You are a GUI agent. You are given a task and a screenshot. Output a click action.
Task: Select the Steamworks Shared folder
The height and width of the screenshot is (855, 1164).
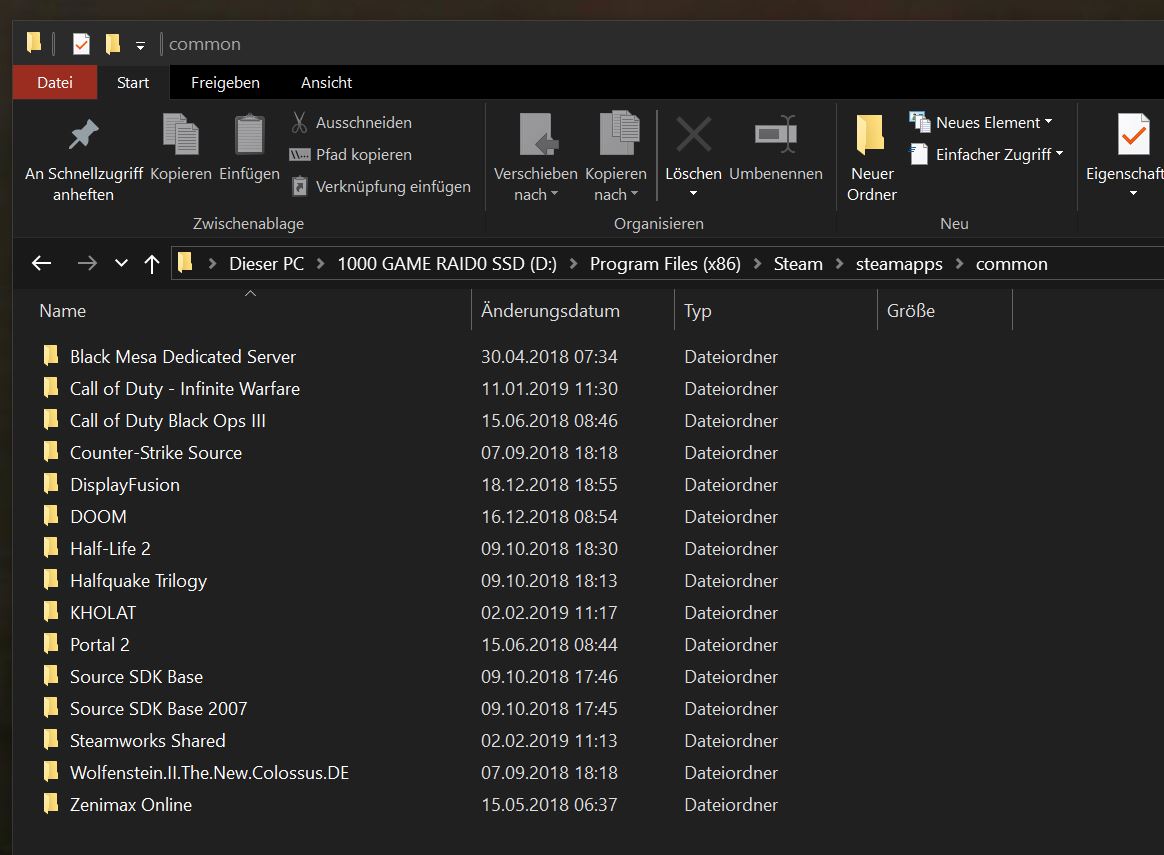[148, 741]
